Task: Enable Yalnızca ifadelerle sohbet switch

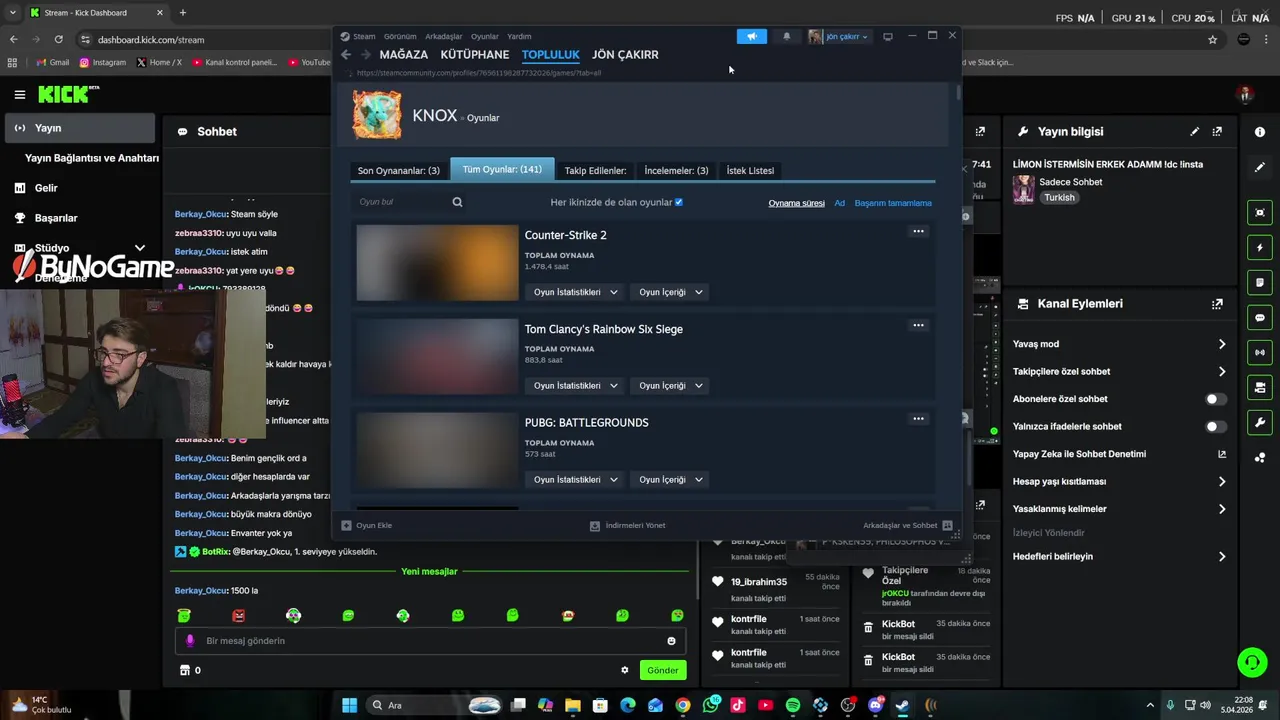Action: click(x=1215, y=426)
